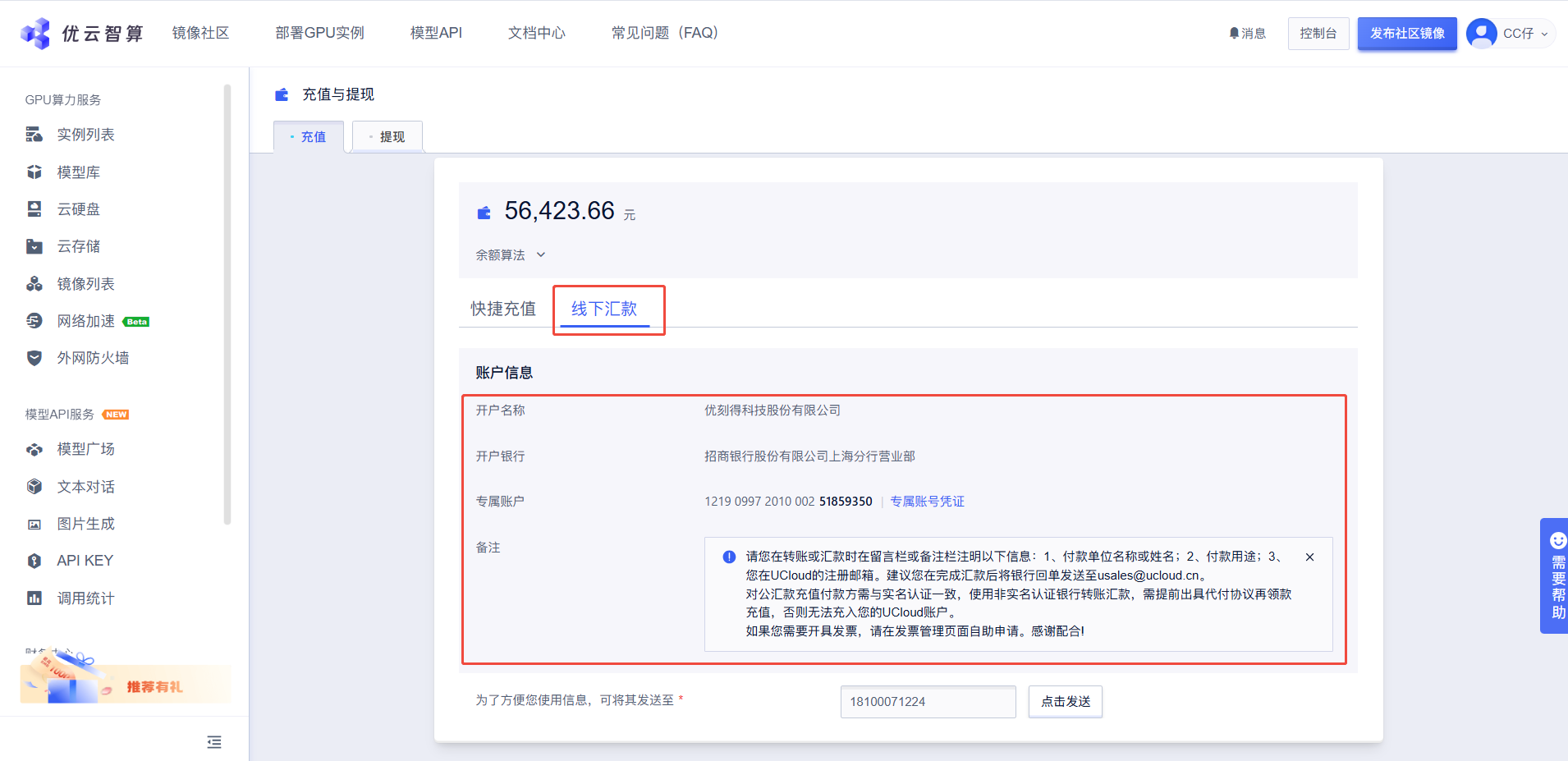Click the wallet icon beside the balance
Screen dimensions: 1568x761
[484, 213]
